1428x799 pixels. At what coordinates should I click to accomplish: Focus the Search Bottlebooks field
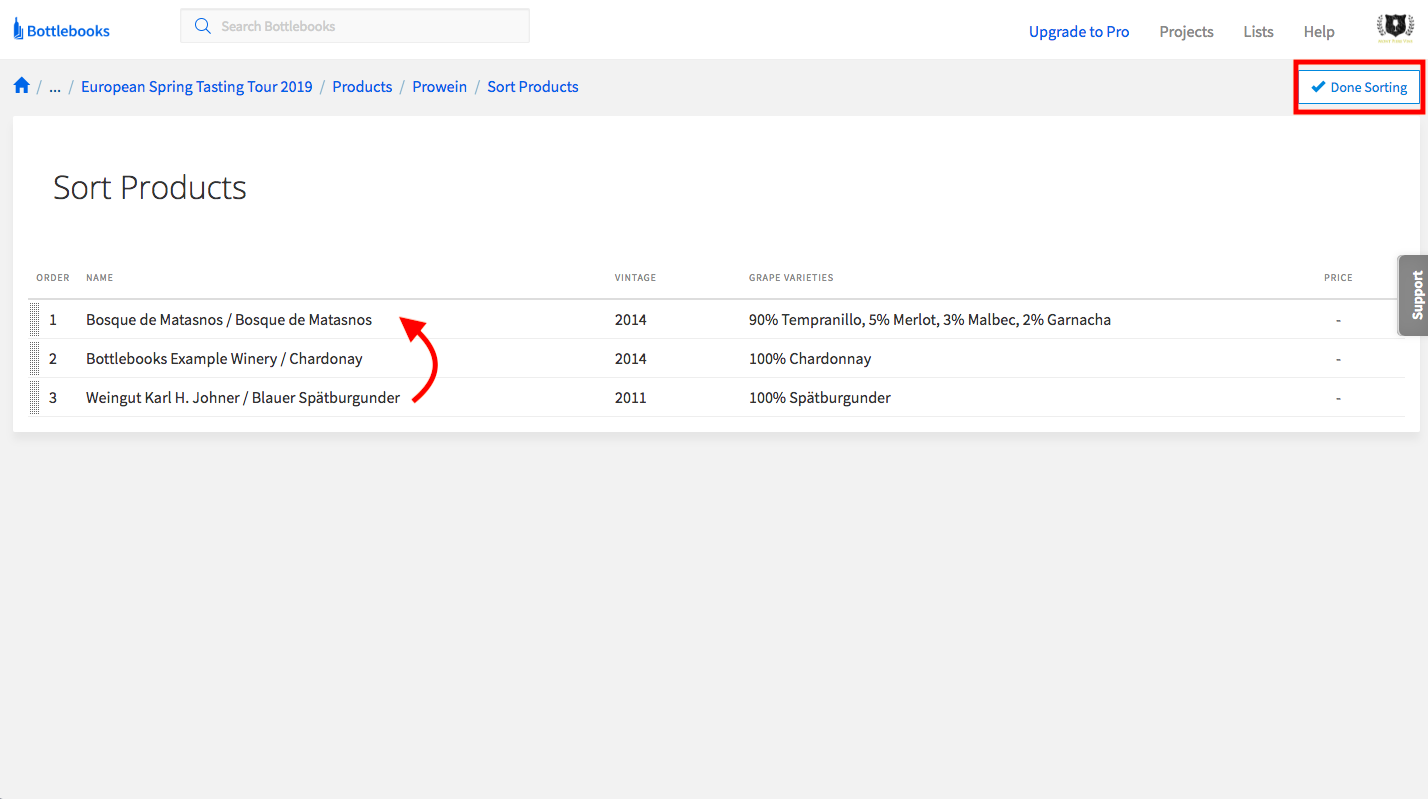coord(355,26)
